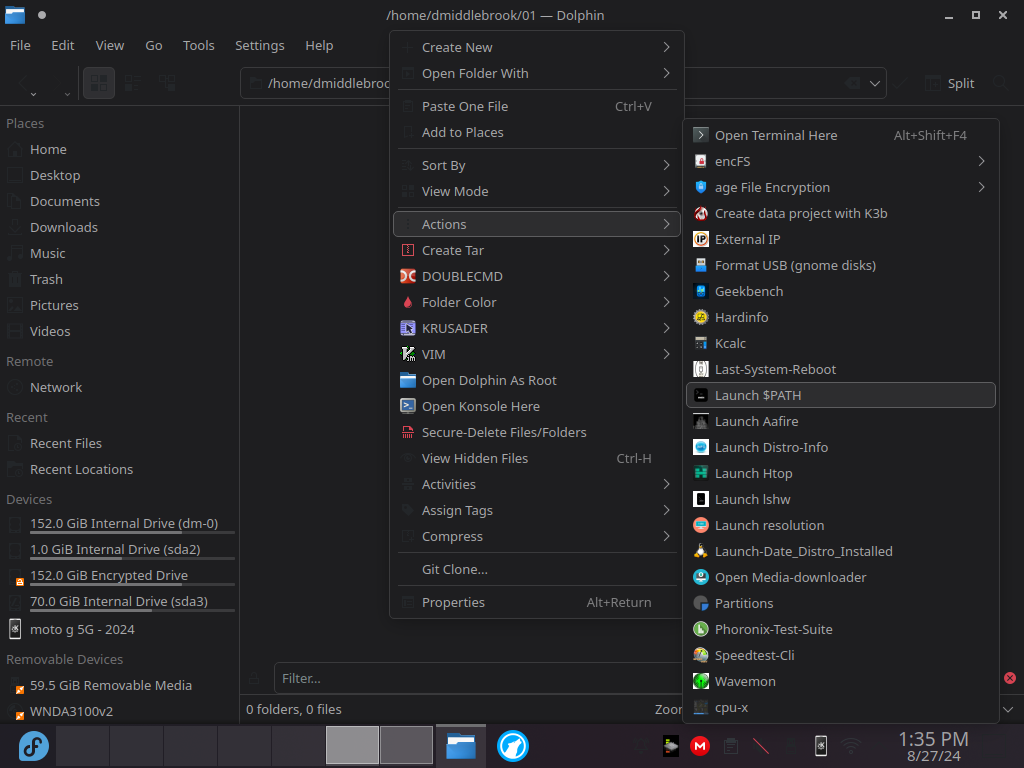Open Hardinfo action
This screenshot has width=1024, height=768.
tap(840, 317)
